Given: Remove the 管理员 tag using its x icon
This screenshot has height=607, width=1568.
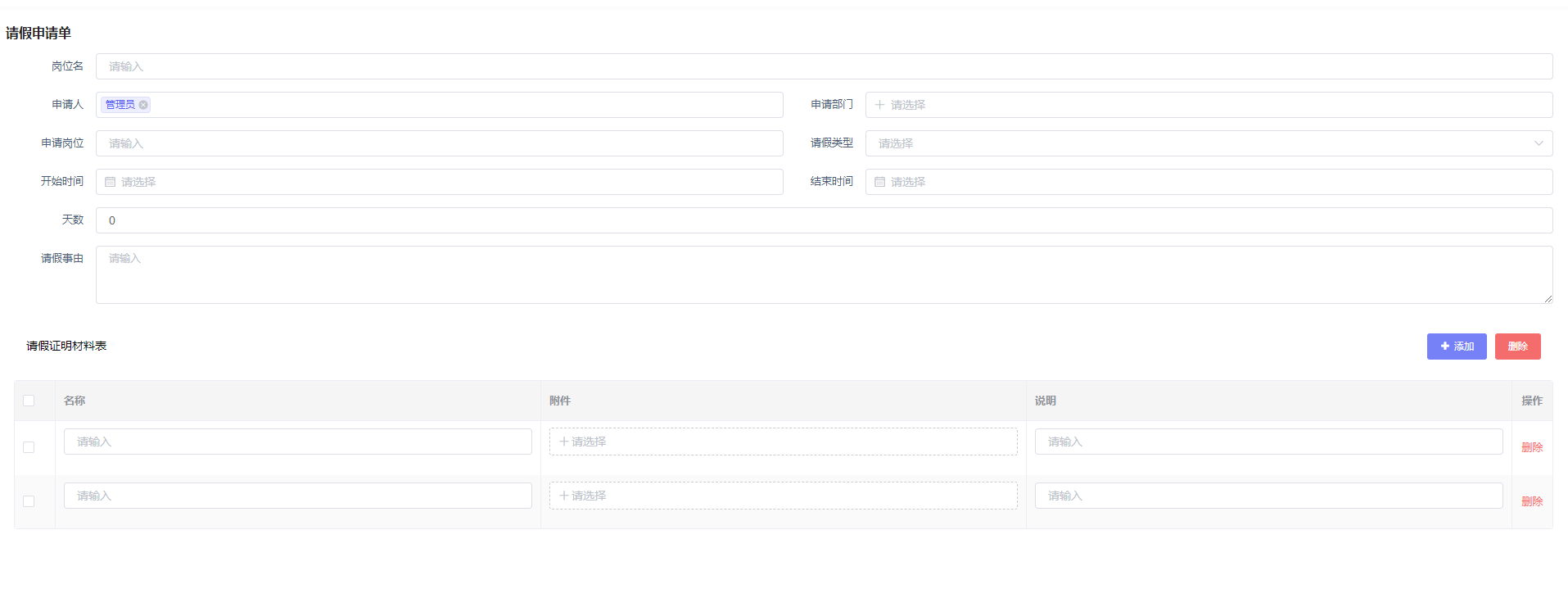Looking at the screenshot, I should (143, 105).
